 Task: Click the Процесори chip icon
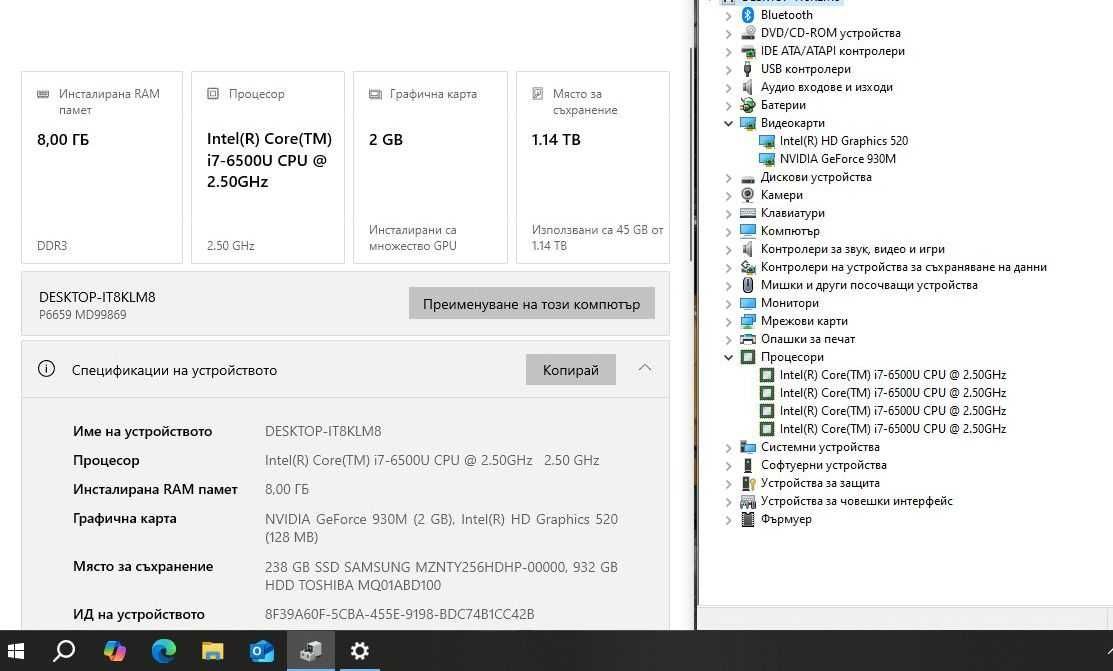747,357
